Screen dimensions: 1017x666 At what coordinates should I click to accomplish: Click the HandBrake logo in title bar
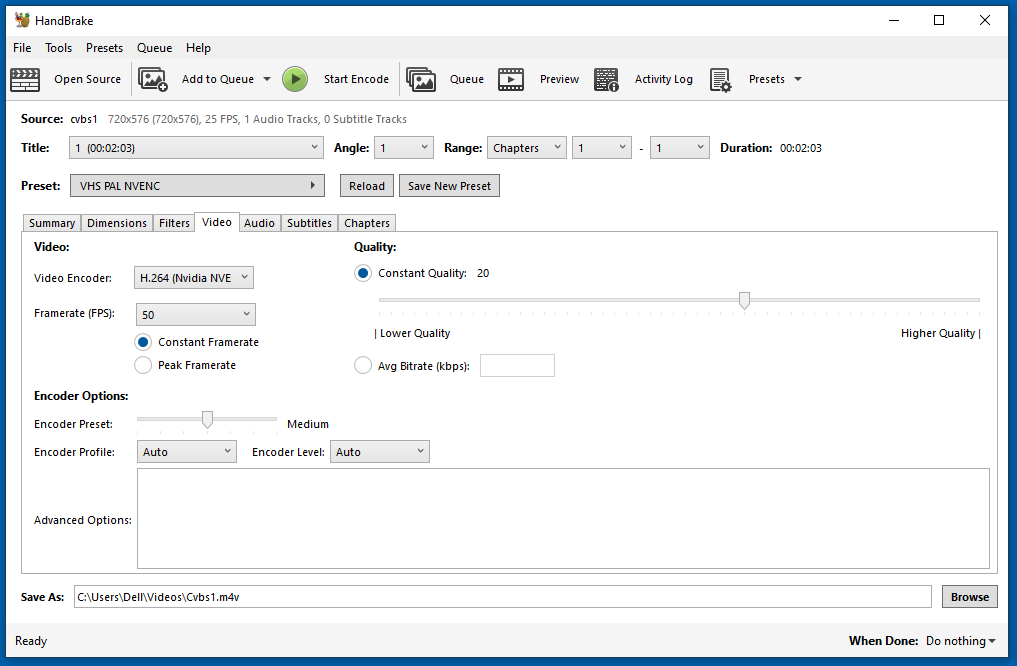[x=22, y=20]
